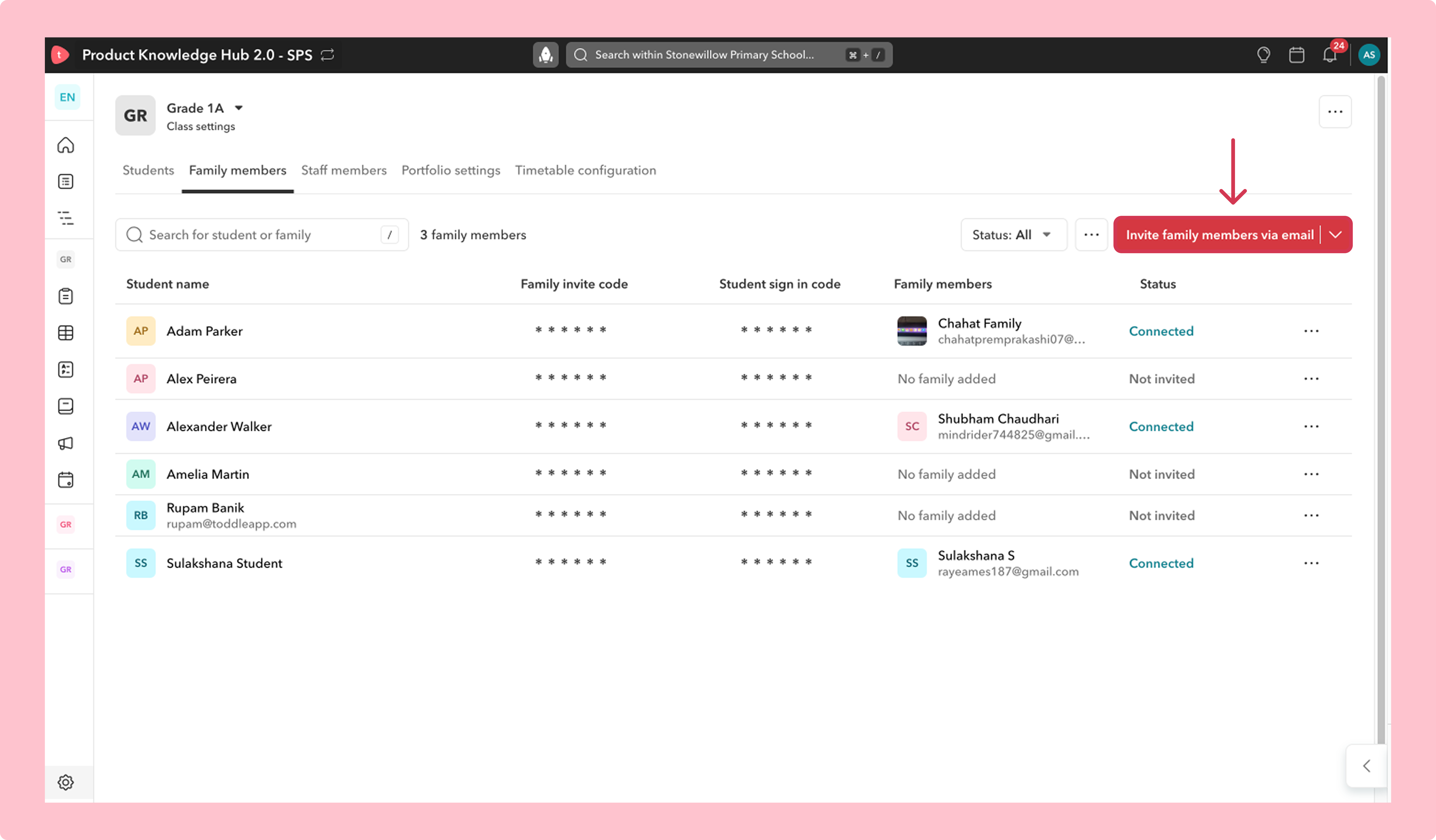This screenshot has width=1436, height=840.
Task: Expand the Grade 1A class dropdown
Action: click(x=239, y=108)
